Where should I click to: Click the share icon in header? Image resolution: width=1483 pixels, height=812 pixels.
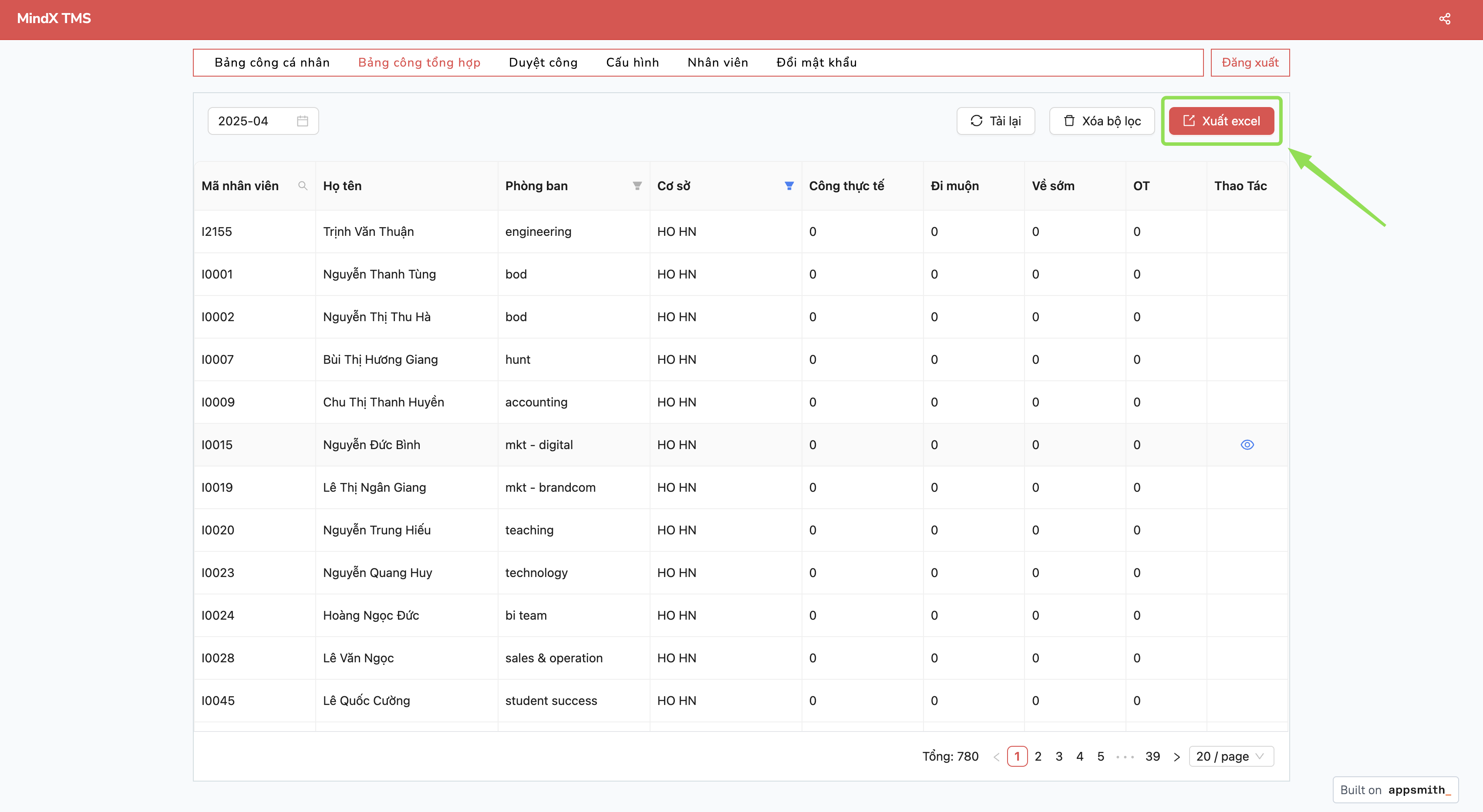coord(1444,19)
